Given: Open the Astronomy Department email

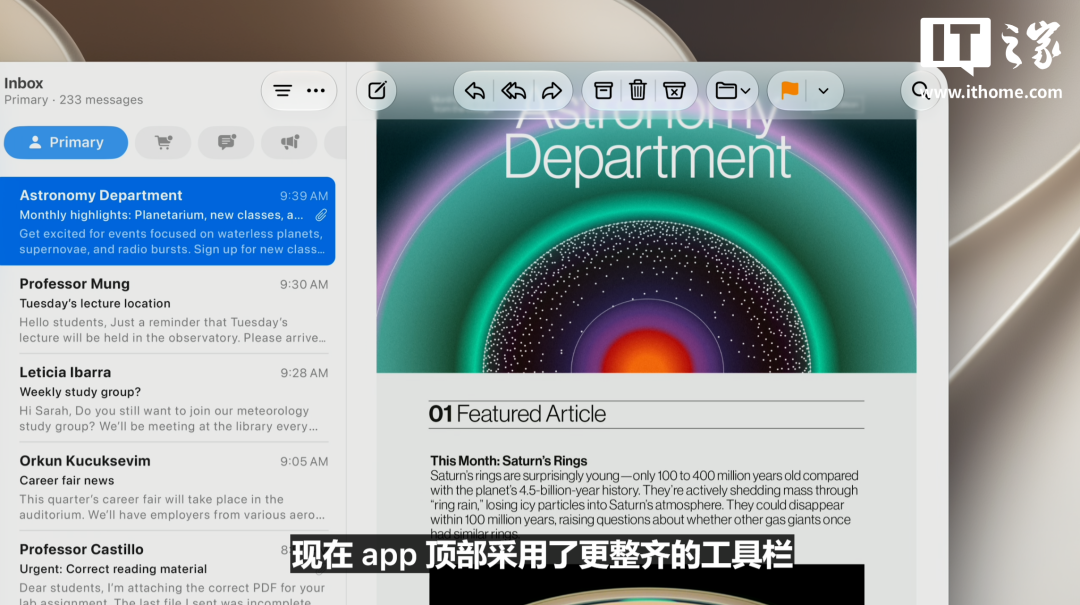Looking at the screenshot, I should 167,221.
